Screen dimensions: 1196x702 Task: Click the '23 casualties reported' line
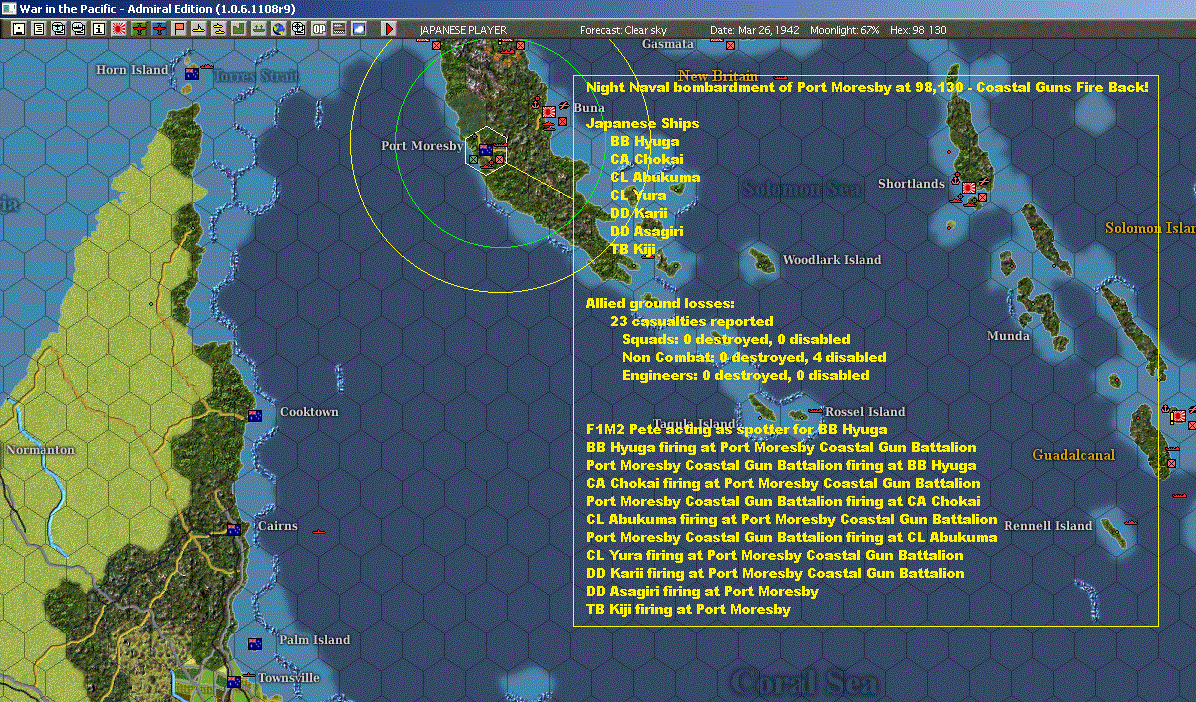(x=692, y=321)
